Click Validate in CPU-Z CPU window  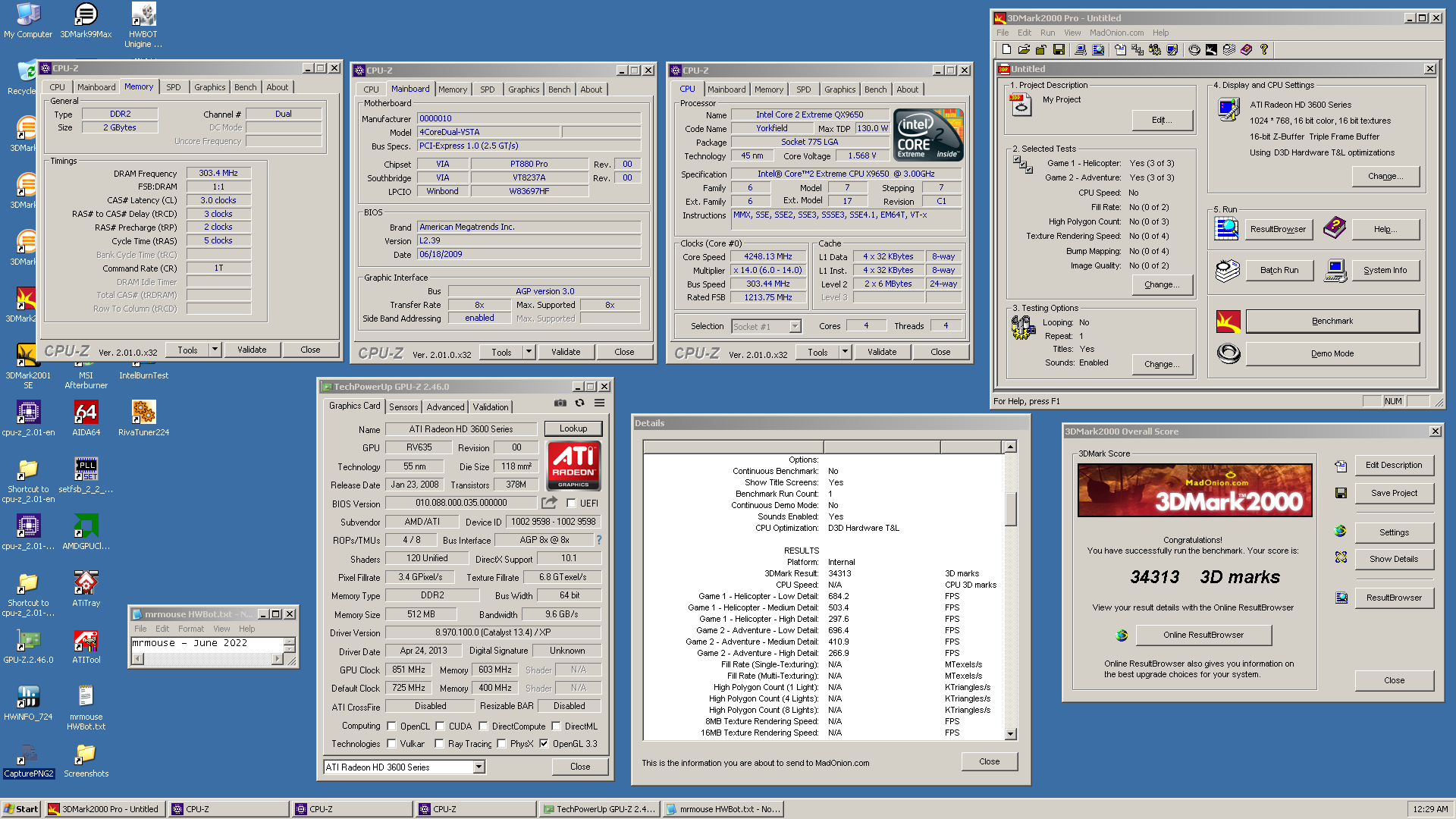(882, 352)
